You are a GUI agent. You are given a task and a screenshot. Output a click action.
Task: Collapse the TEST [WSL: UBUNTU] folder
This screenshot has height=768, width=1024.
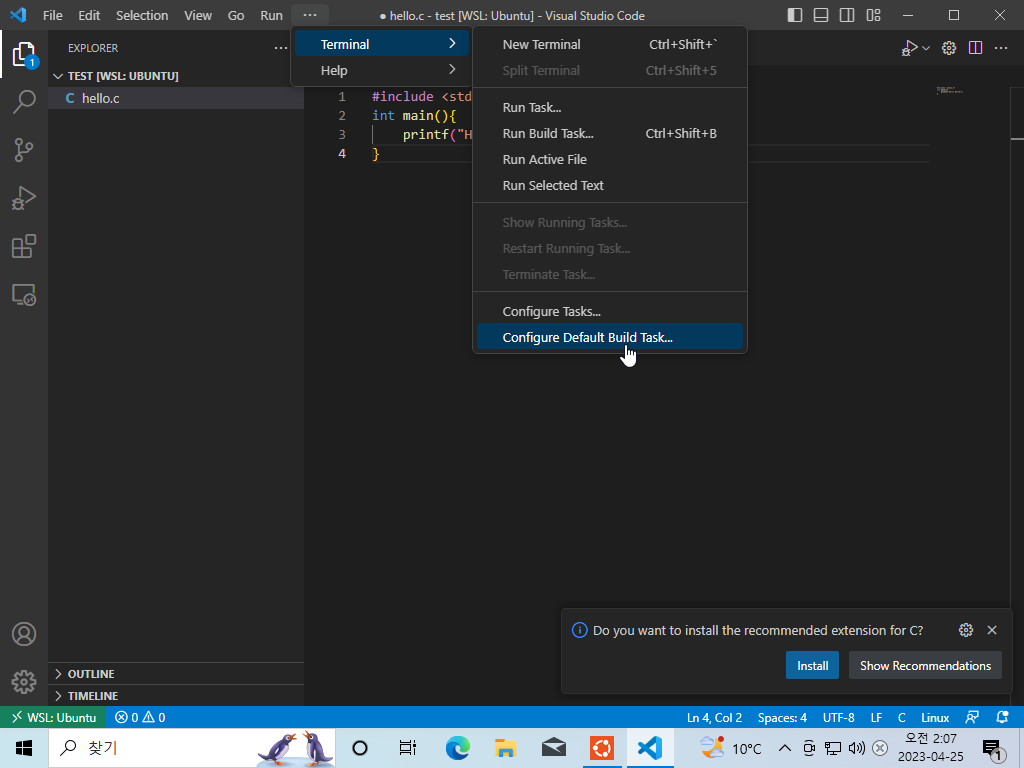pyautogui.click(x=176, y=76)
